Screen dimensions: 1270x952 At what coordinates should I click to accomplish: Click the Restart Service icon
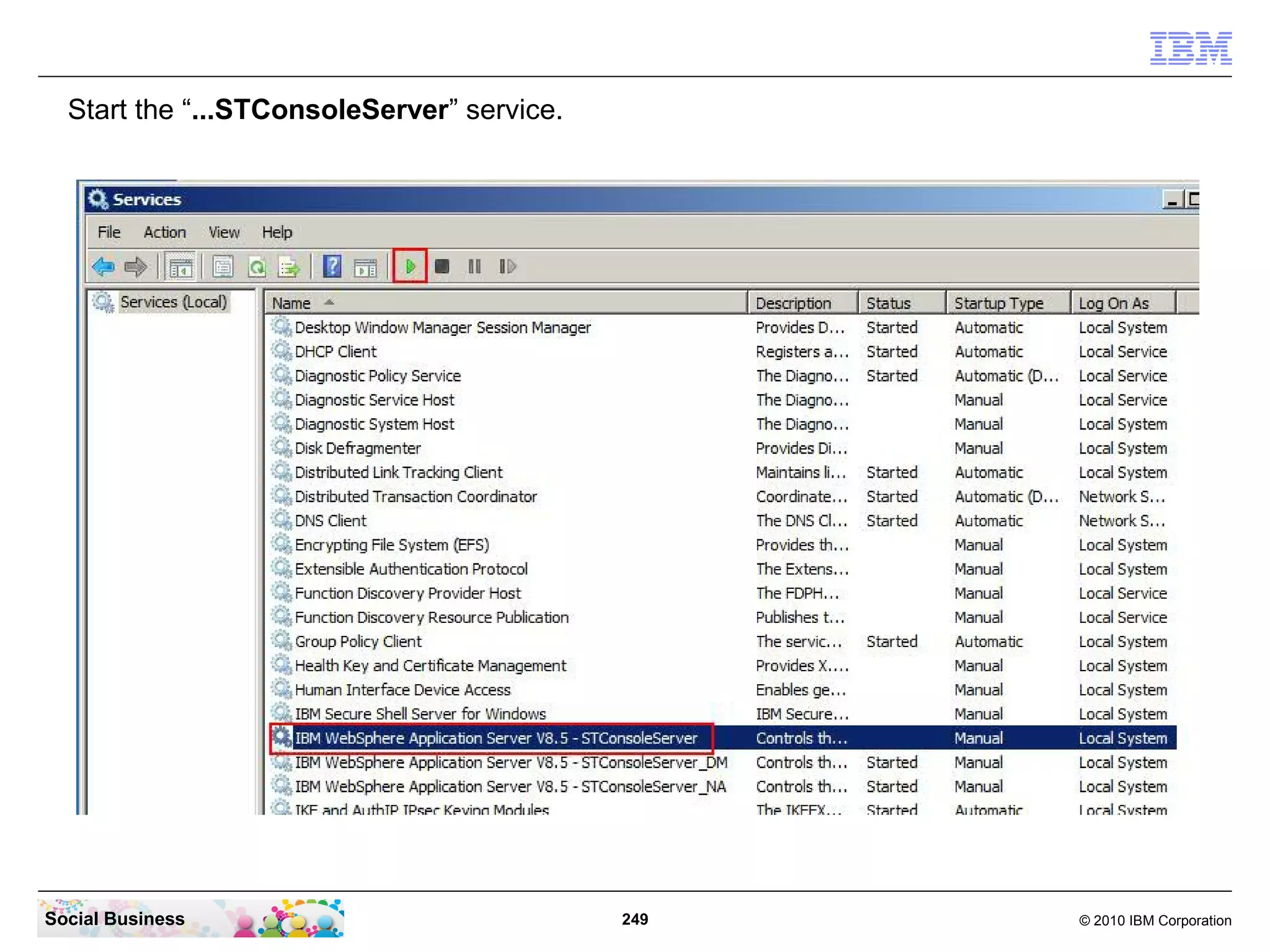[507, 267]
